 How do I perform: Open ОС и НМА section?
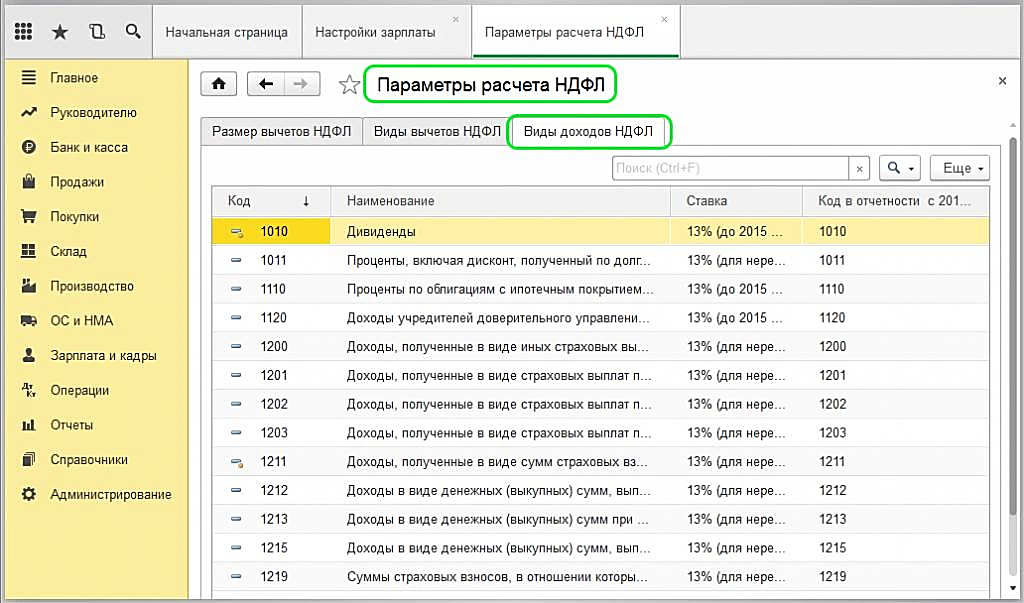coord(82,321)
